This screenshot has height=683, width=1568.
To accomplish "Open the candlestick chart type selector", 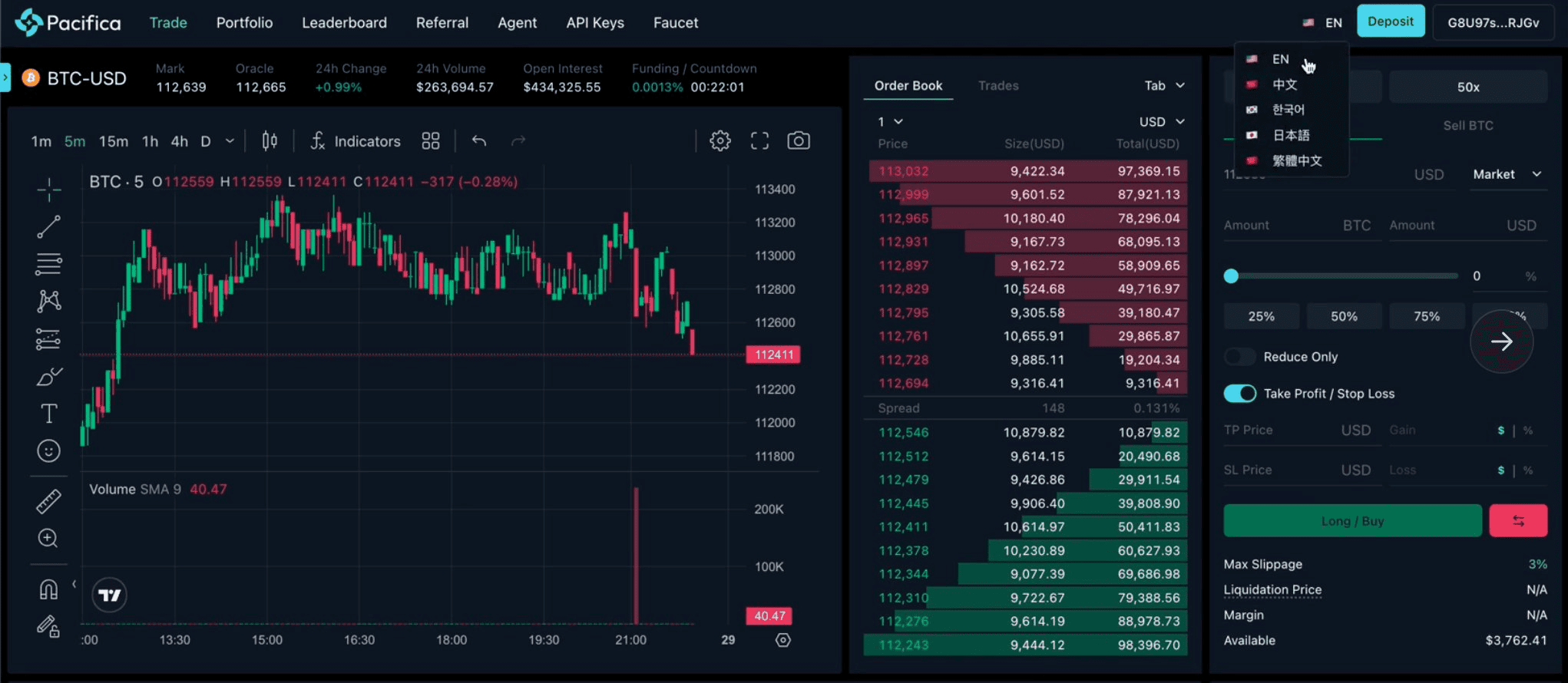I will pos(270,141).
